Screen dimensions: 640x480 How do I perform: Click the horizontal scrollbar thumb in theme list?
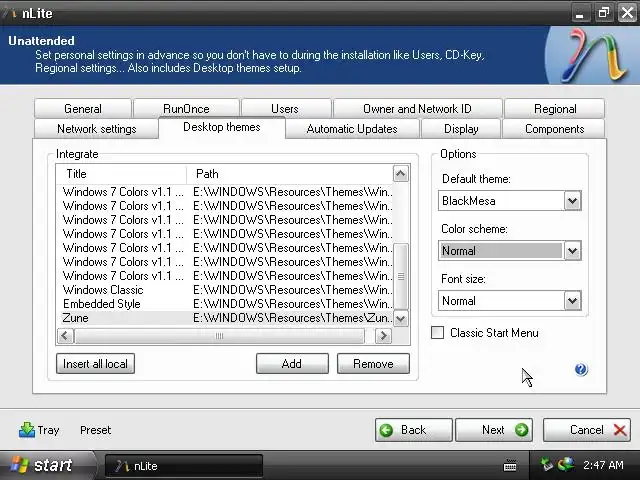point(220,336)
